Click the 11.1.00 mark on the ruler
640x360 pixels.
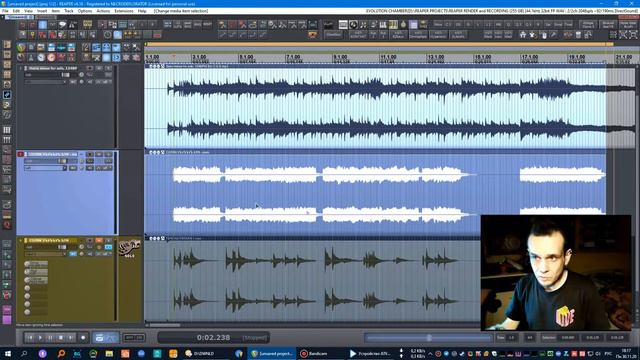(389, 58)
